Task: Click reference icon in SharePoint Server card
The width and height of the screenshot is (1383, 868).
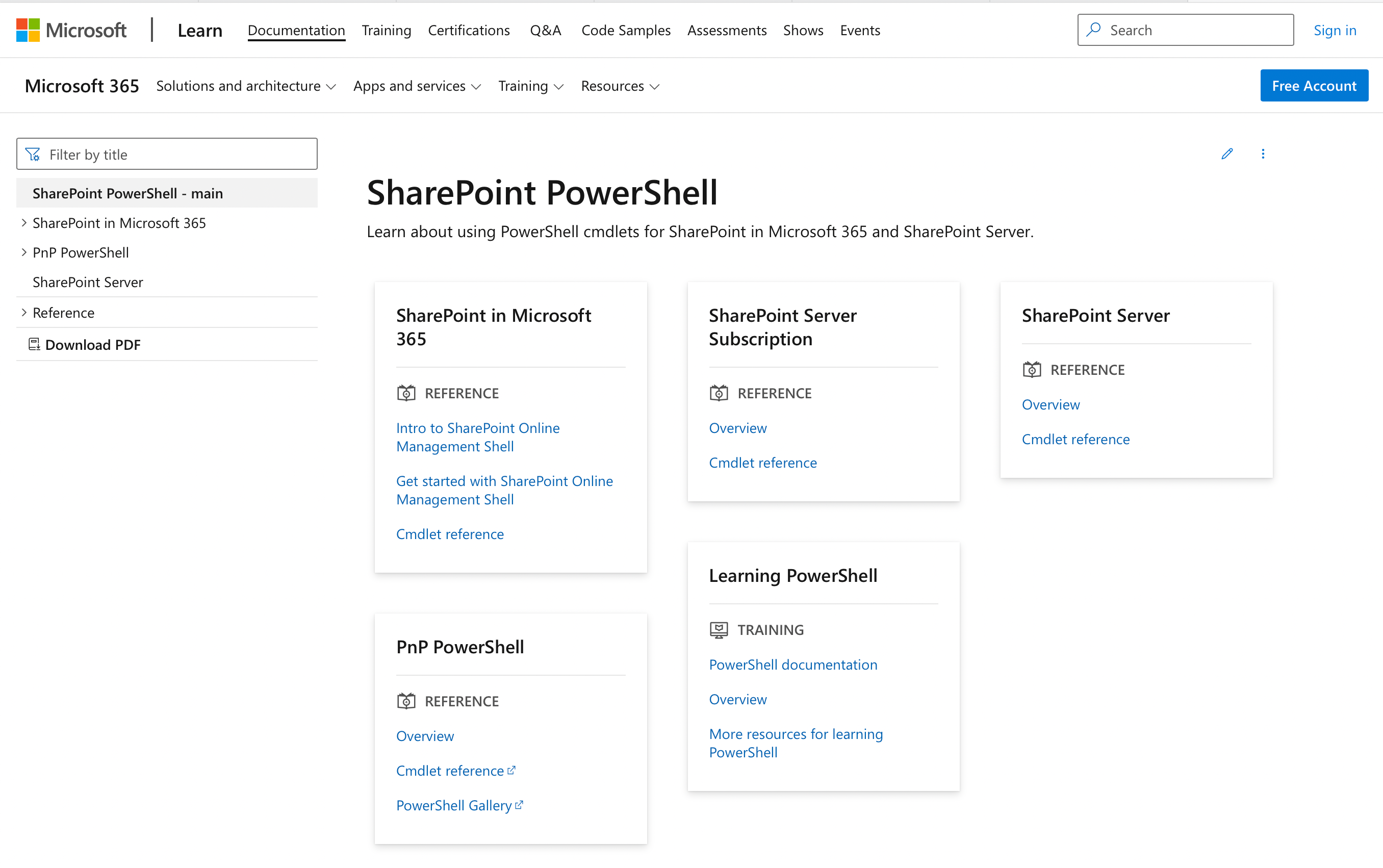Action: [x=1031, y=369]
